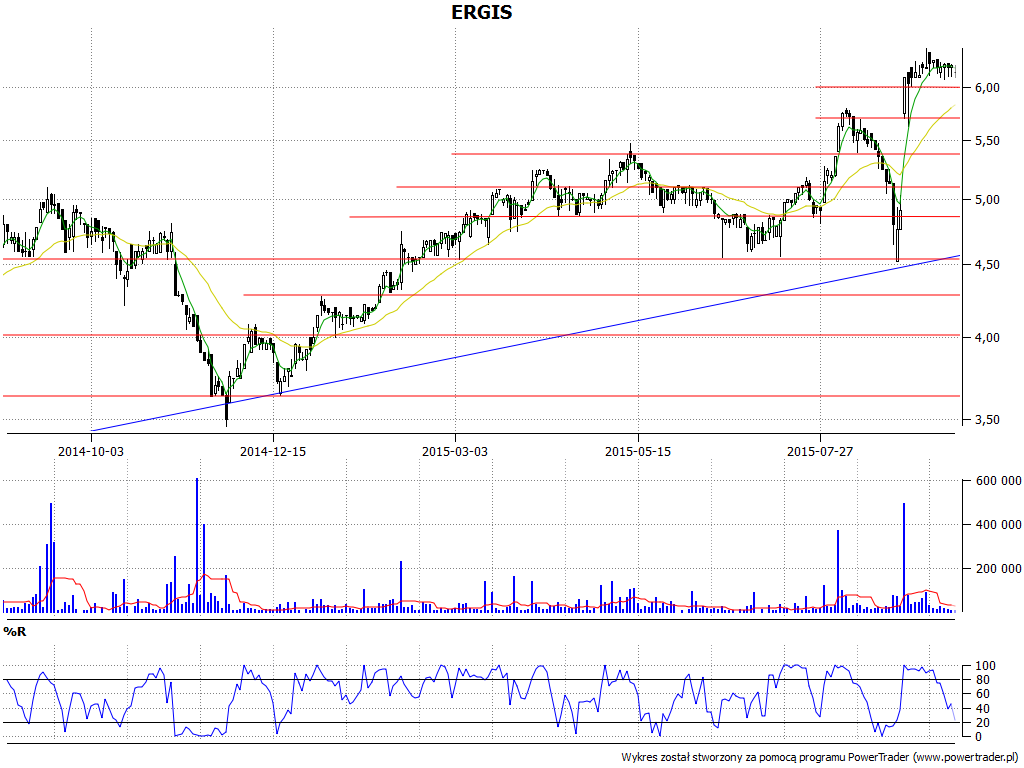Select the 2014-12-15 date label
Screen dimensions: 1024x768
(x=273, y=451)
